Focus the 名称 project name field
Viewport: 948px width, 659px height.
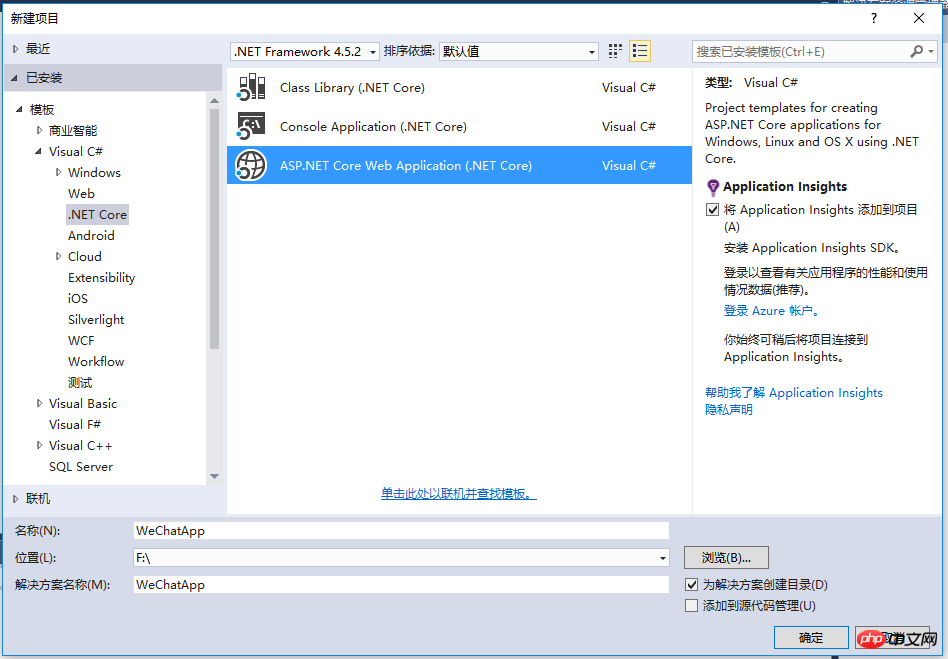click(401, 531)
